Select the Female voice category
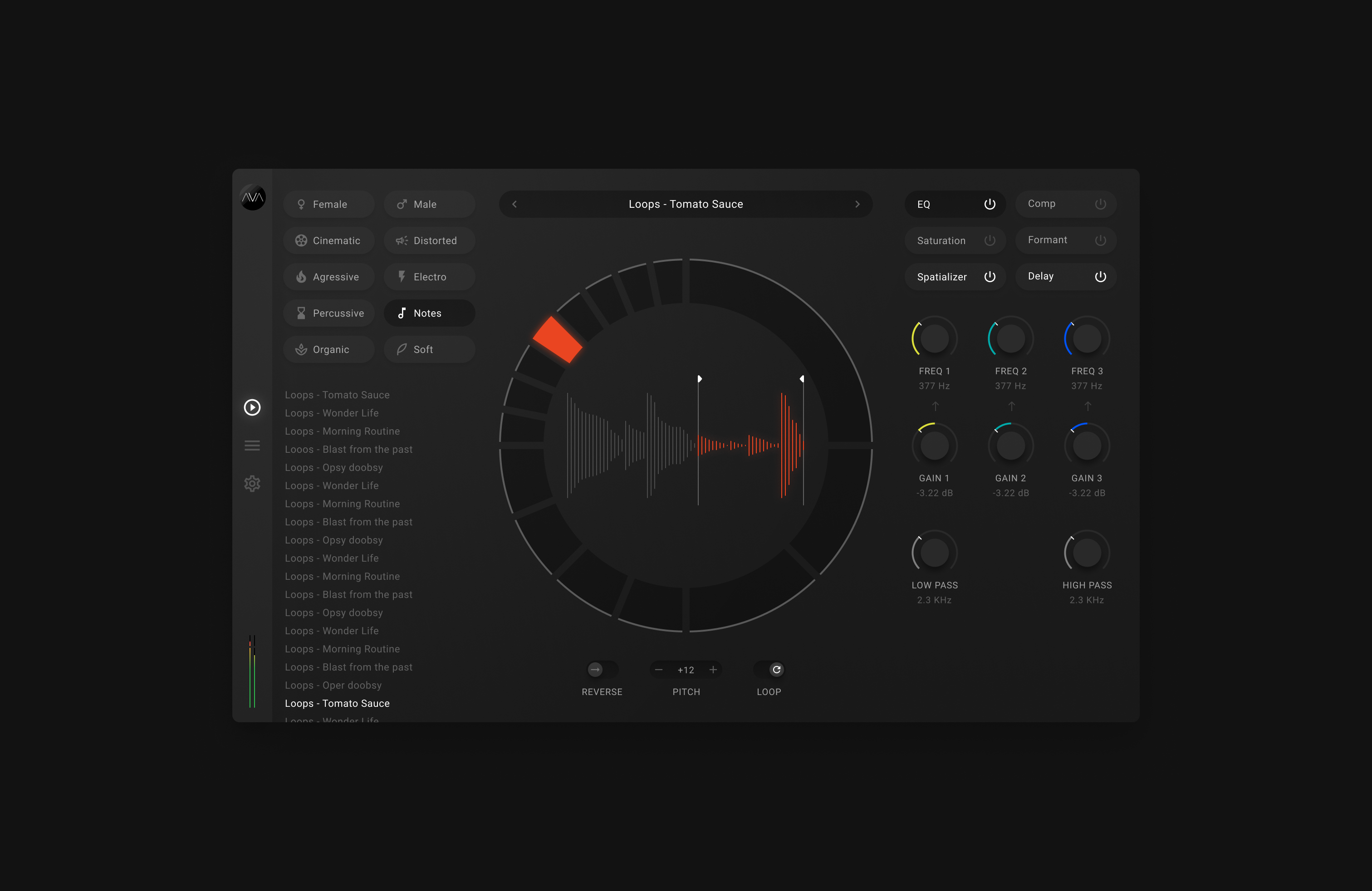This screenshot has height=891, width=1372. point(328,204)
